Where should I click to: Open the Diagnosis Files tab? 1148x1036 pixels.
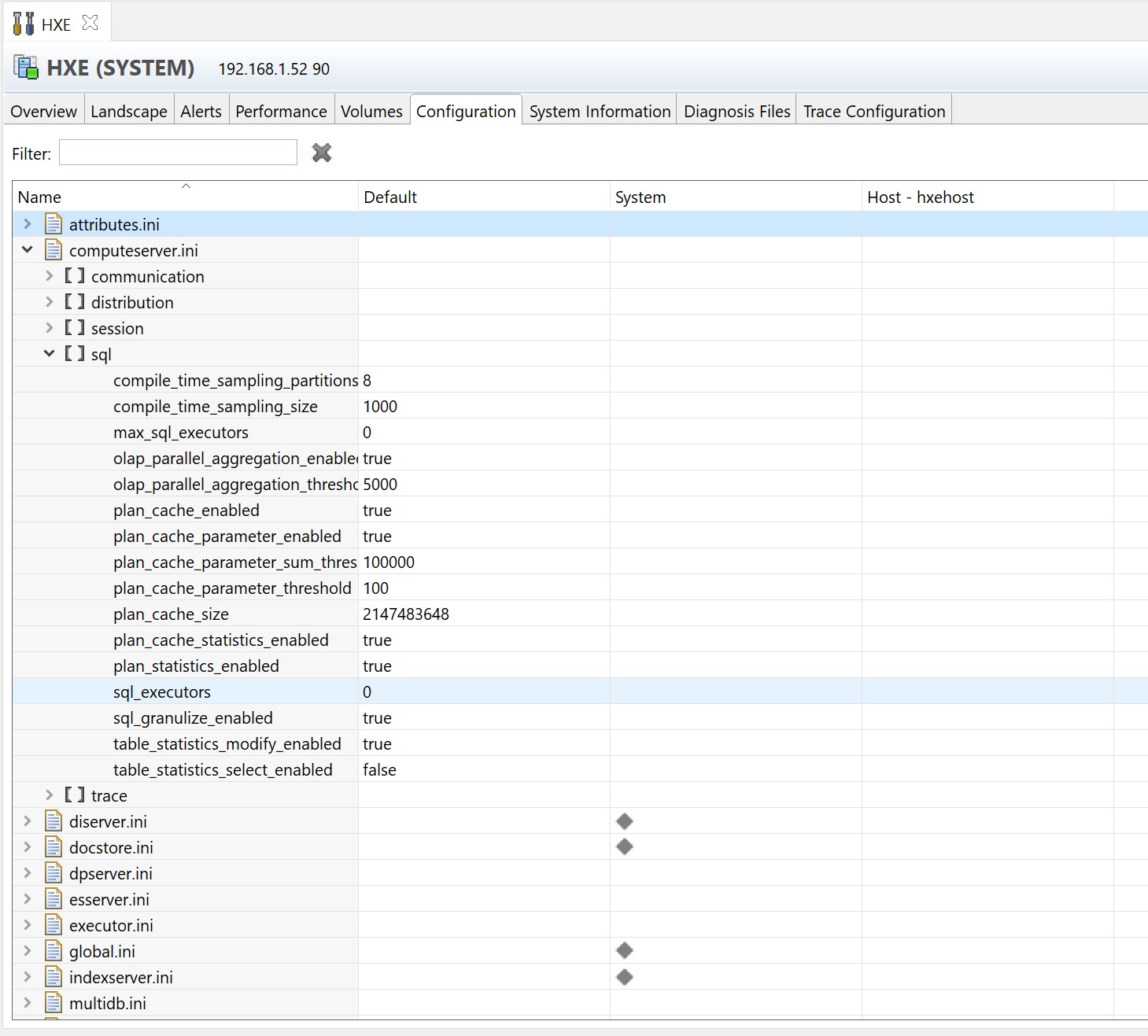pos(736,111)
